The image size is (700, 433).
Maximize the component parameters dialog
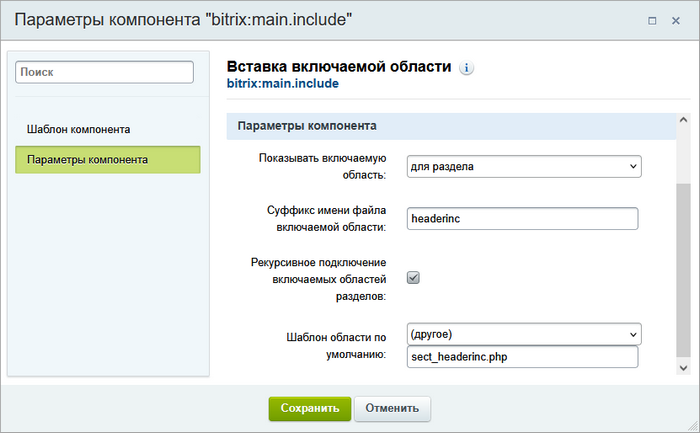(652, 20)
